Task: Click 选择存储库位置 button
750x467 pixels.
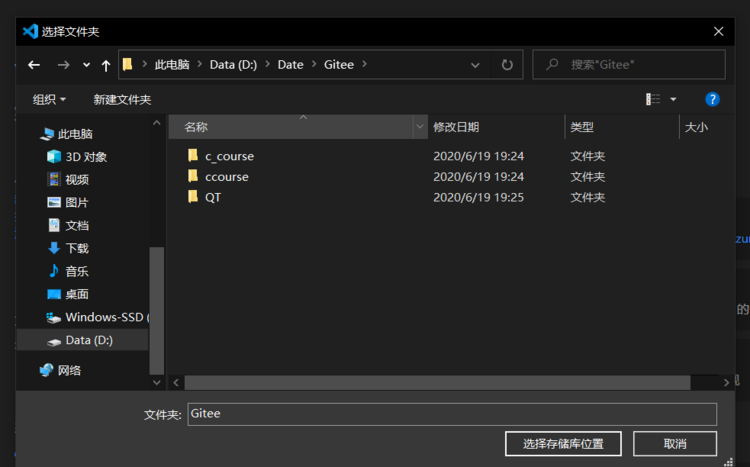Action: 563,444
